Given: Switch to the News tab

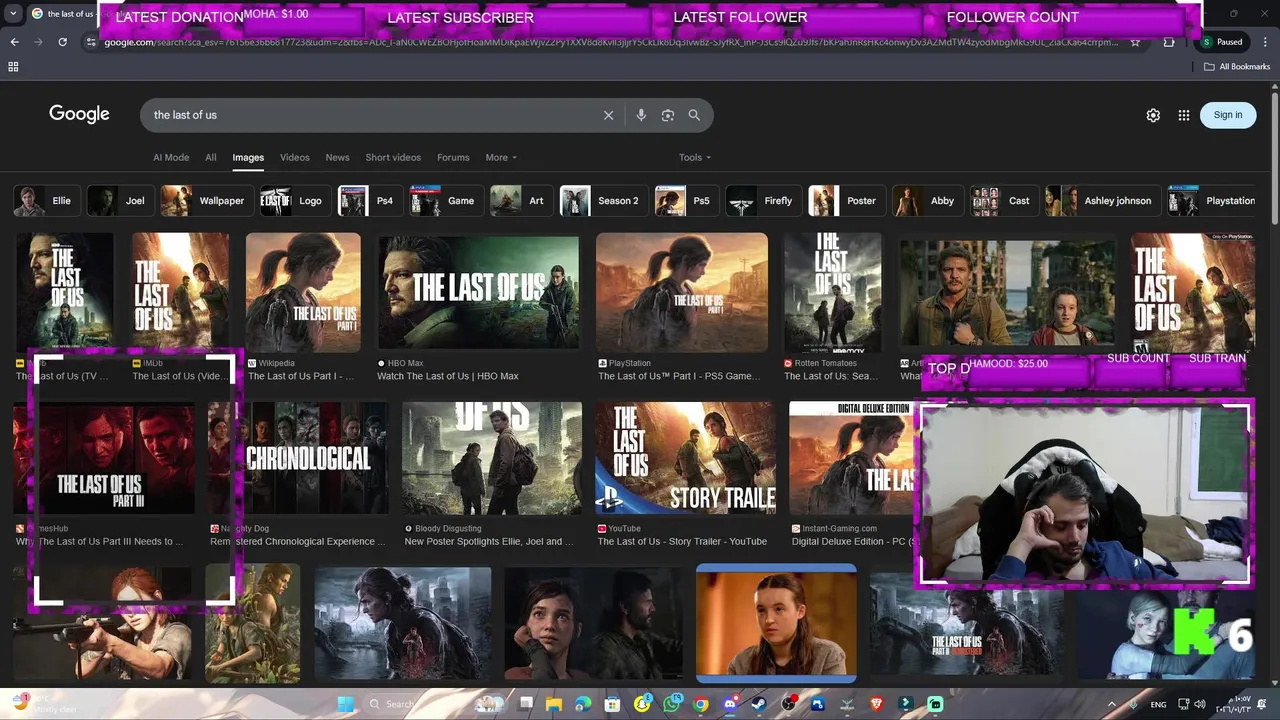Looking at the screenshot, I should pyautogui.click(x=338, y=157).
